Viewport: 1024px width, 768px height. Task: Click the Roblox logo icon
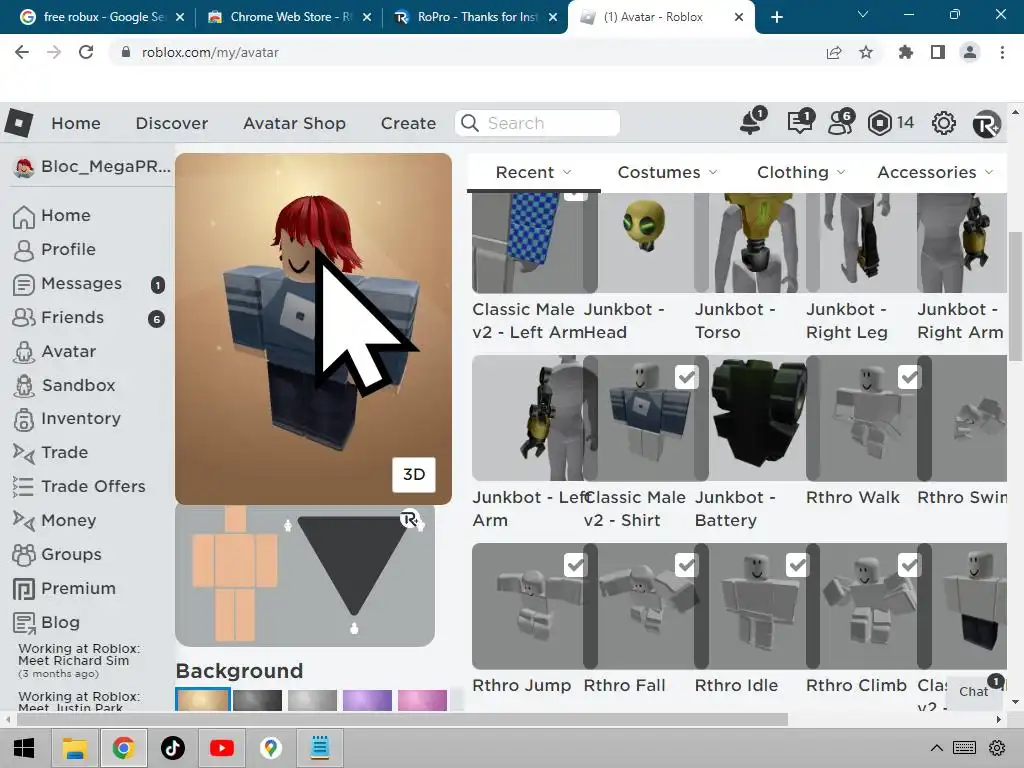(18, 123)
